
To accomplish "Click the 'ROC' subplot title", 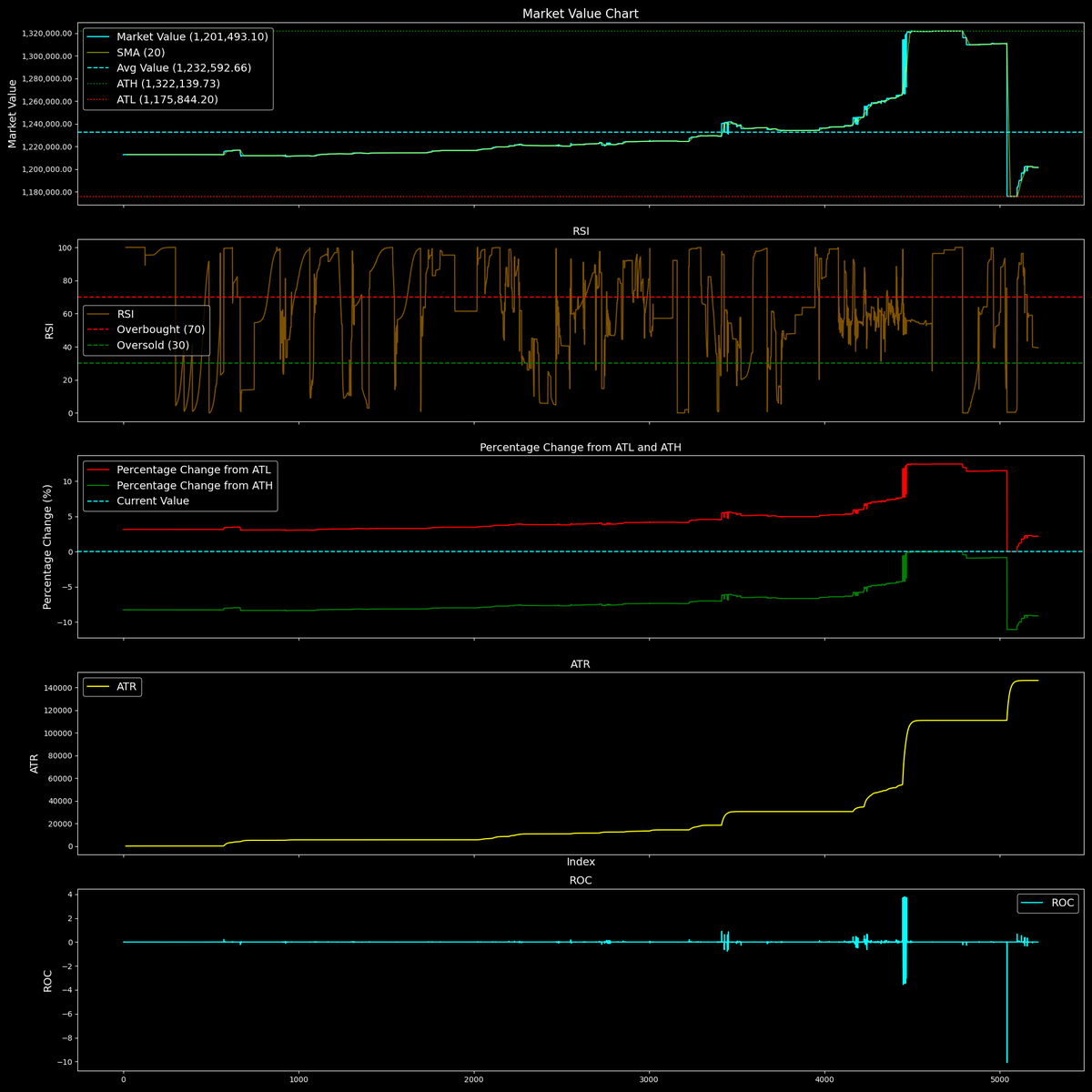I will 580,881.
